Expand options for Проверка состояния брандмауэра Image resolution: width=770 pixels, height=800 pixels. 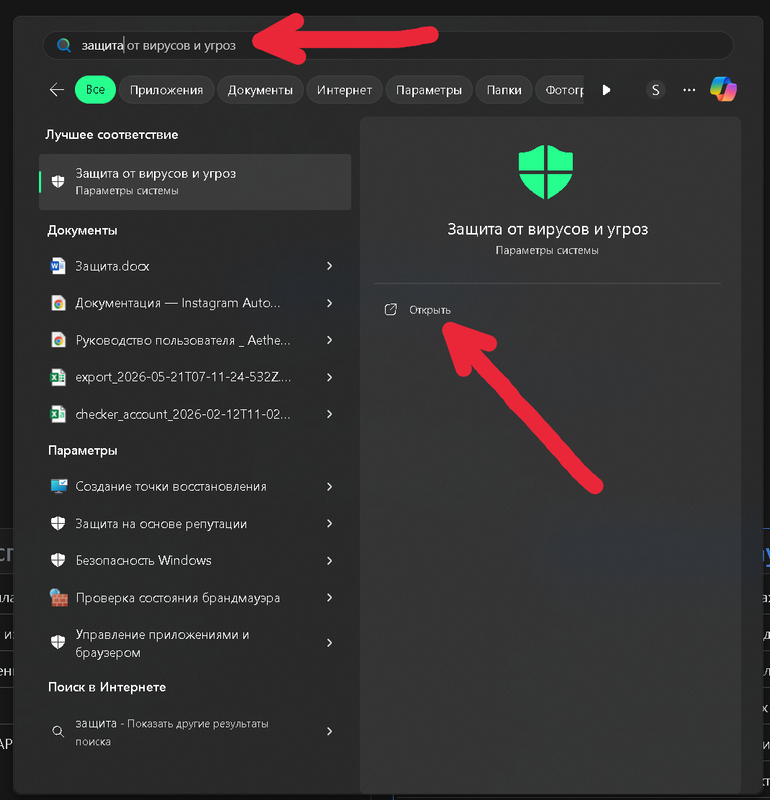coord(330,597)
